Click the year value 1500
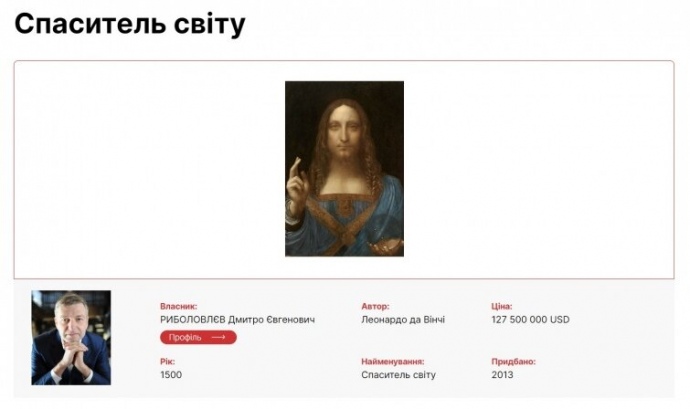 tap(171, 375)
